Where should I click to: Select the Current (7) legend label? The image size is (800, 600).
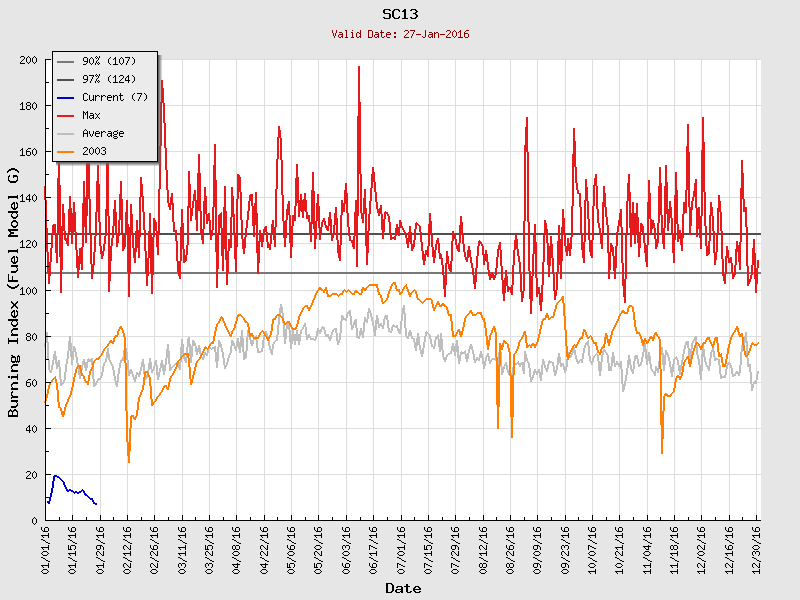[x=114, y=97]
